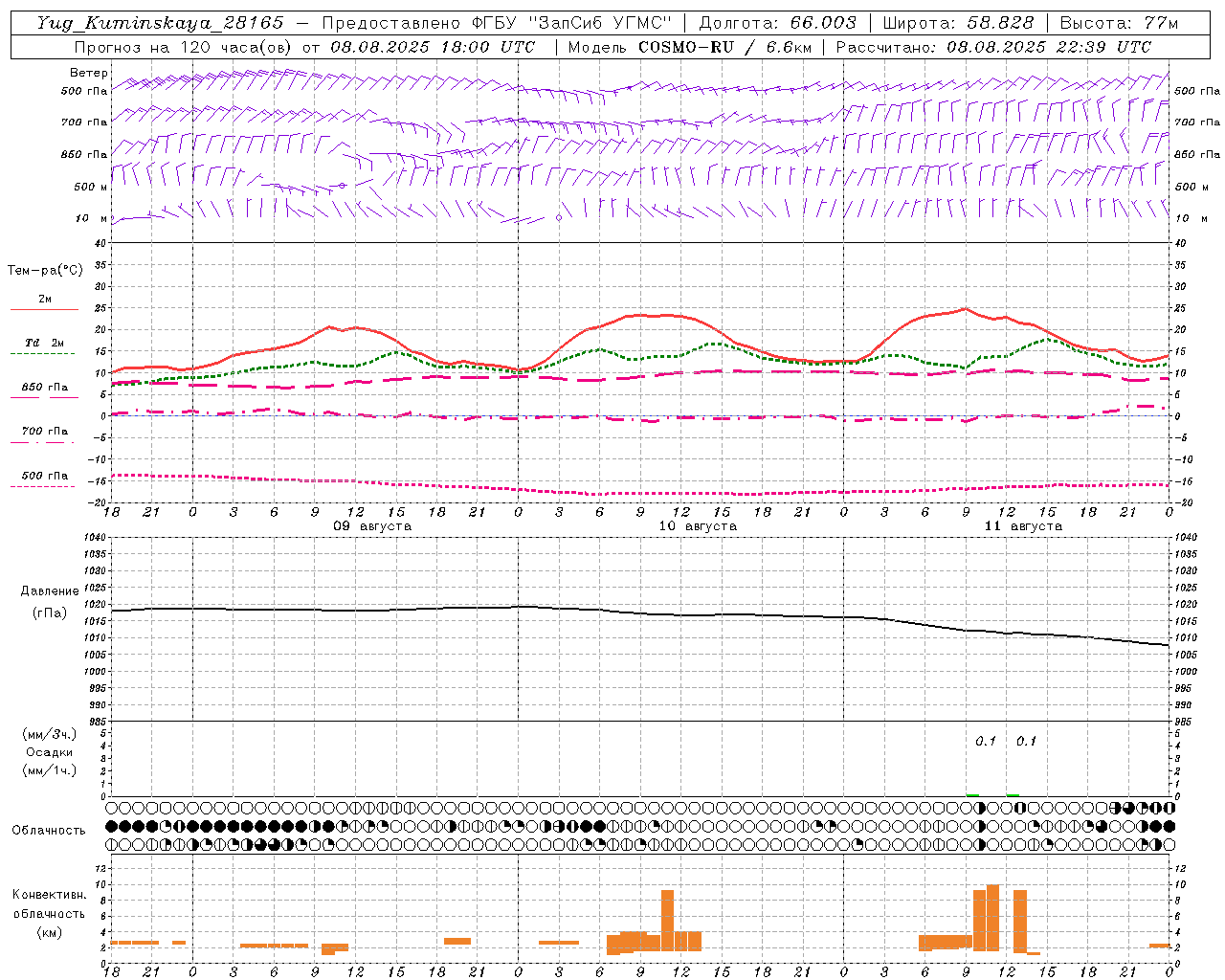The width and height of the screenshot is (1225, 980).
Task: Click the (км) unit label of convective panel
Action: pyautogui.click(x=49, y=931)
